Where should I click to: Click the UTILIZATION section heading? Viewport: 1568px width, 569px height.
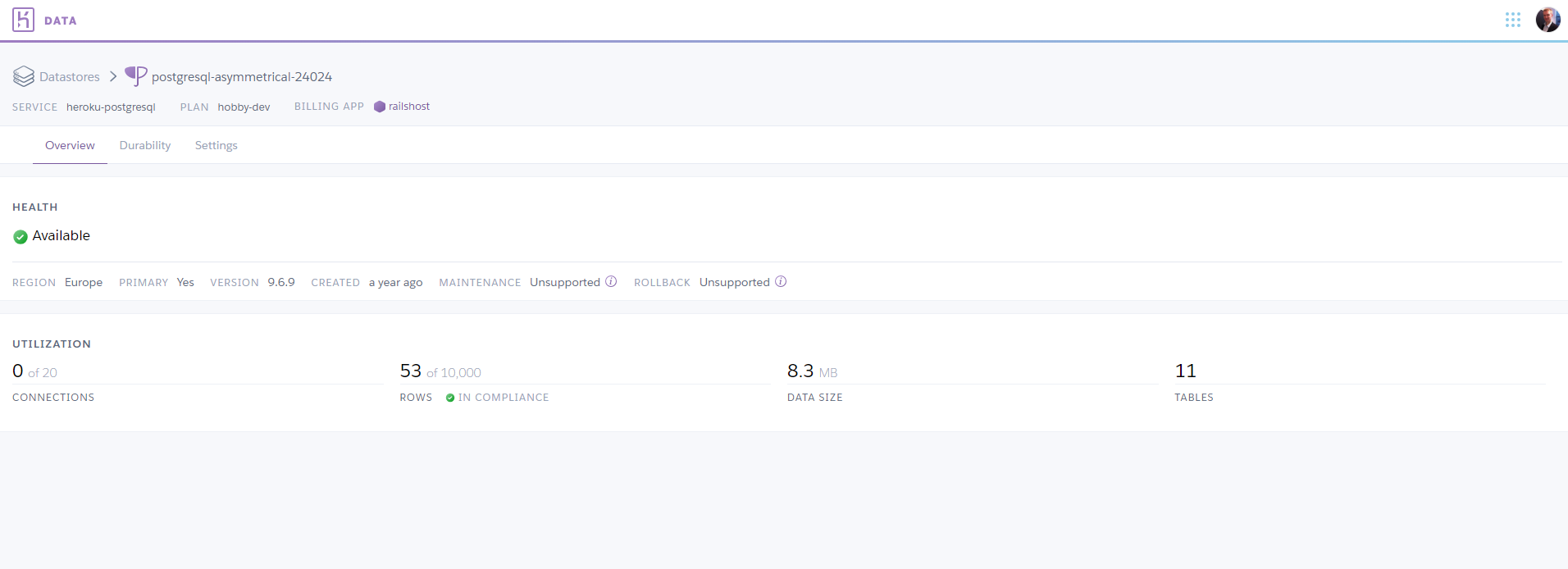[52, 344]
